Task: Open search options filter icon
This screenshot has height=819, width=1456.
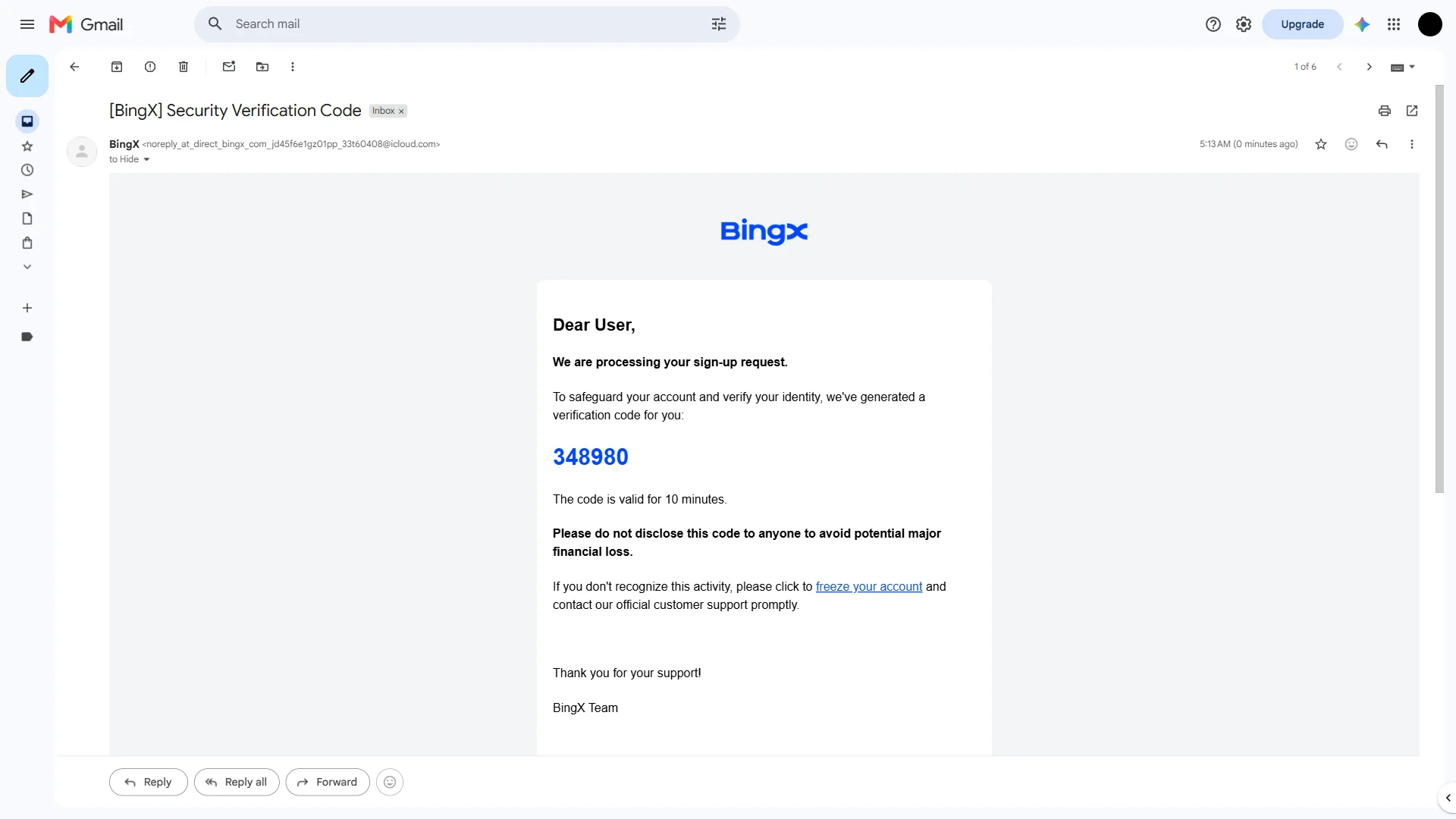Action: coord(719,24)
